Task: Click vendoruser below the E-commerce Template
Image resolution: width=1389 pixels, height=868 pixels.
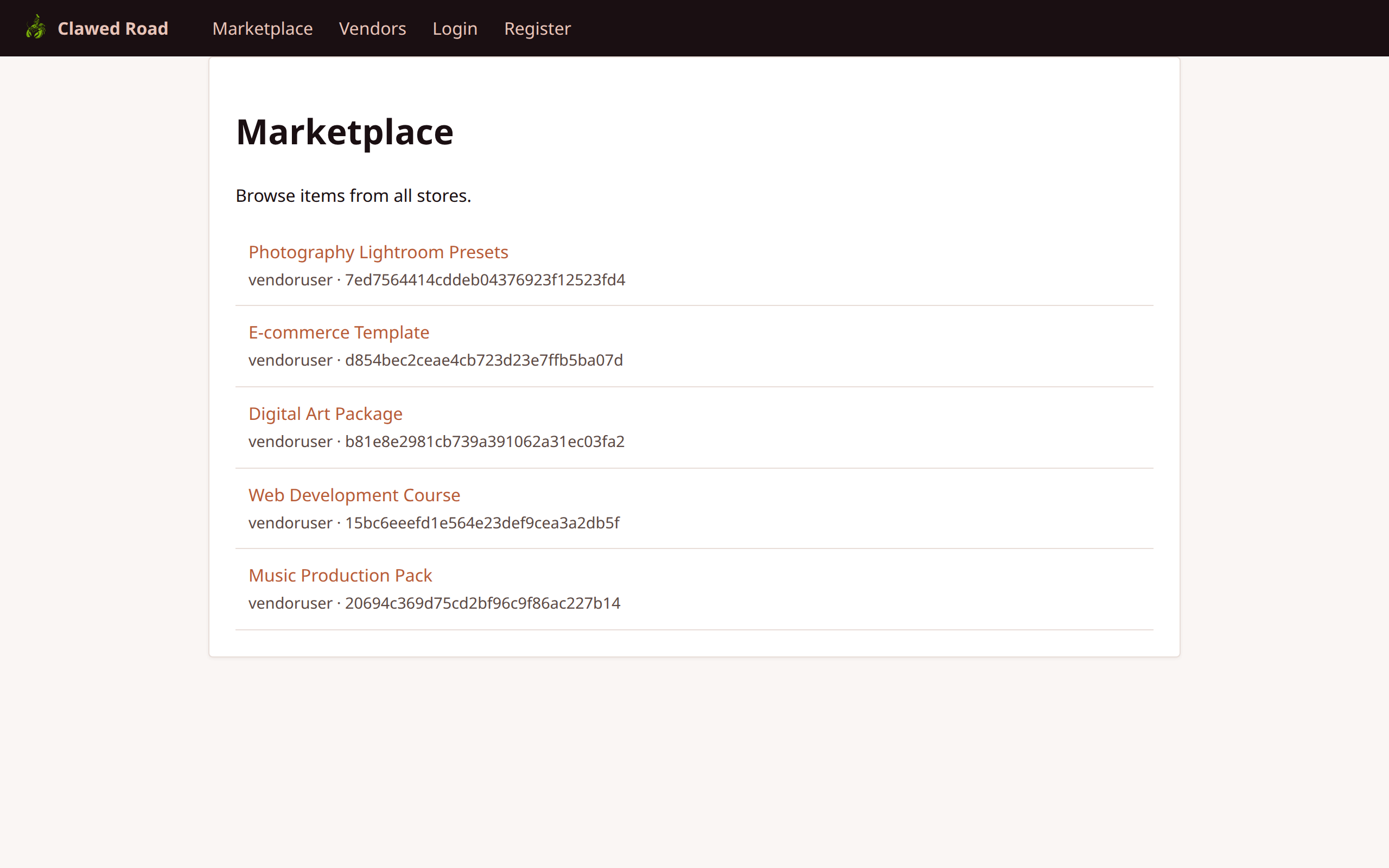Action: [290, 360]
